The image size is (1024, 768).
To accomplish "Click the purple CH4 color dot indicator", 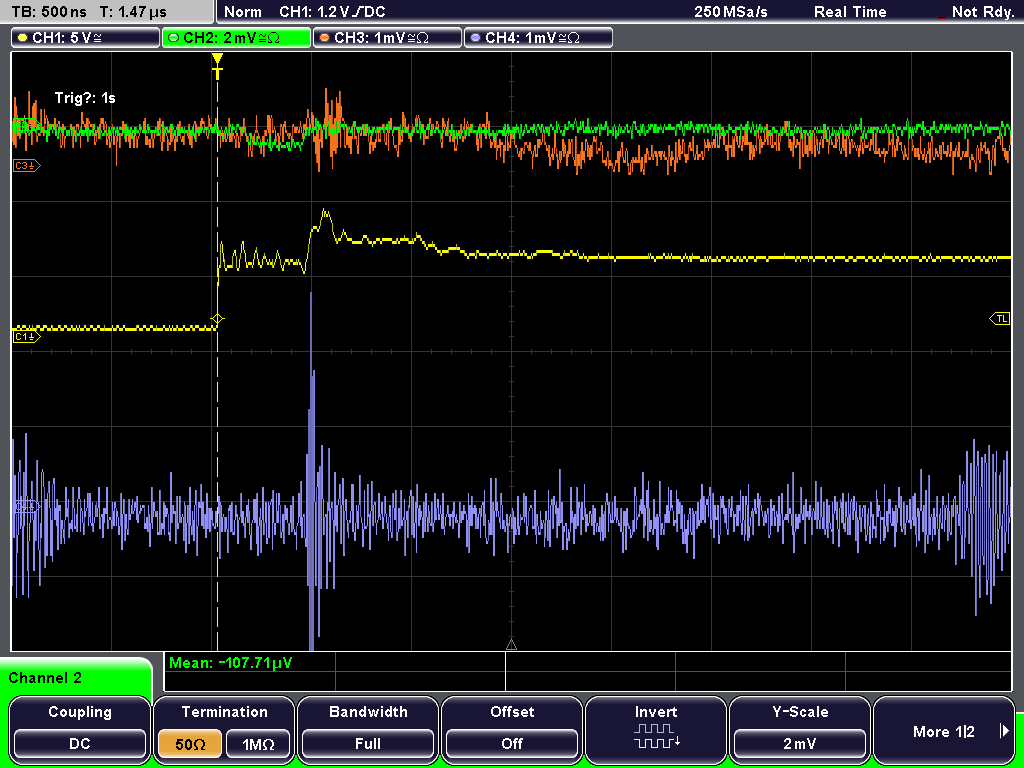I will coord(475,38).
